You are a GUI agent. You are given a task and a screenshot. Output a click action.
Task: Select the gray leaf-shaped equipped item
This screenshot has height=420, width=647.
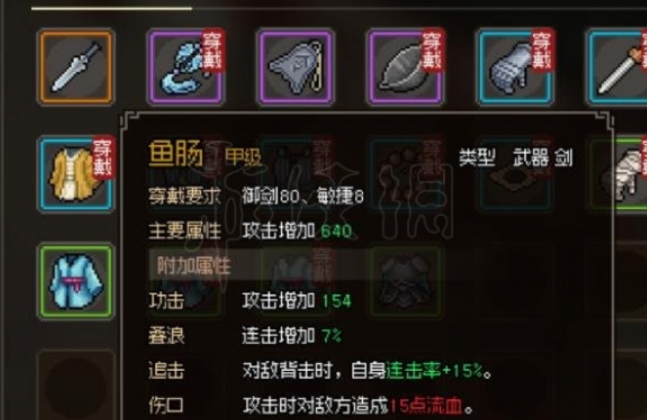(x=406, y=67)
